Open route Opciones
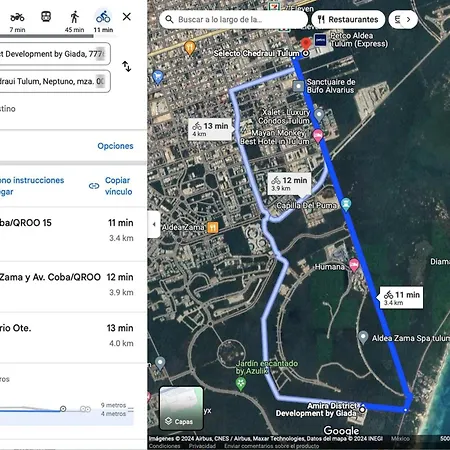Image resolution: width=450 pixels, height=450 pixels. pos(115,146)
